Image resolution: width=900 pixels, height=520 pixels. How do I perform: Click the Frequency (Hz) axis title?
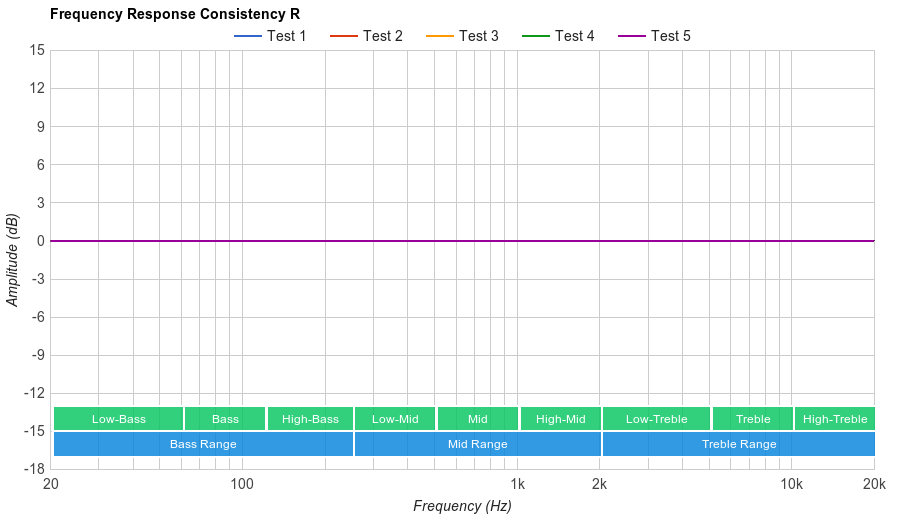click(462, 506)
